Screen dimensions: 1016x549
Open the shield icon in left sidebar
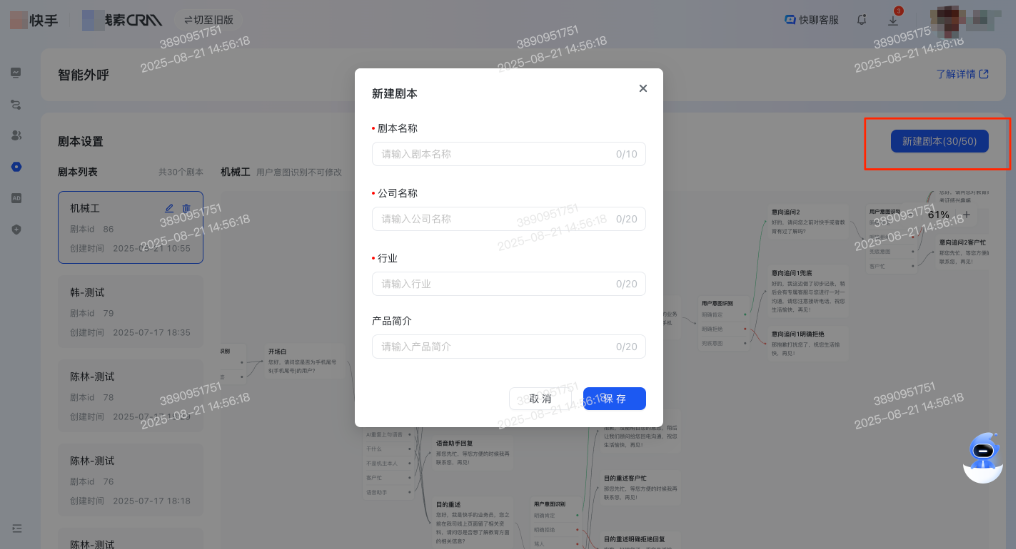[x=16, y=229]
